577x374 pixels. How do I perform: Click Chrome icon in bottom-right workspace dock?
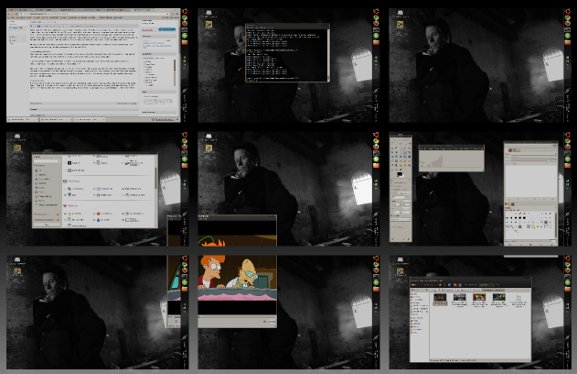[567, 264]
